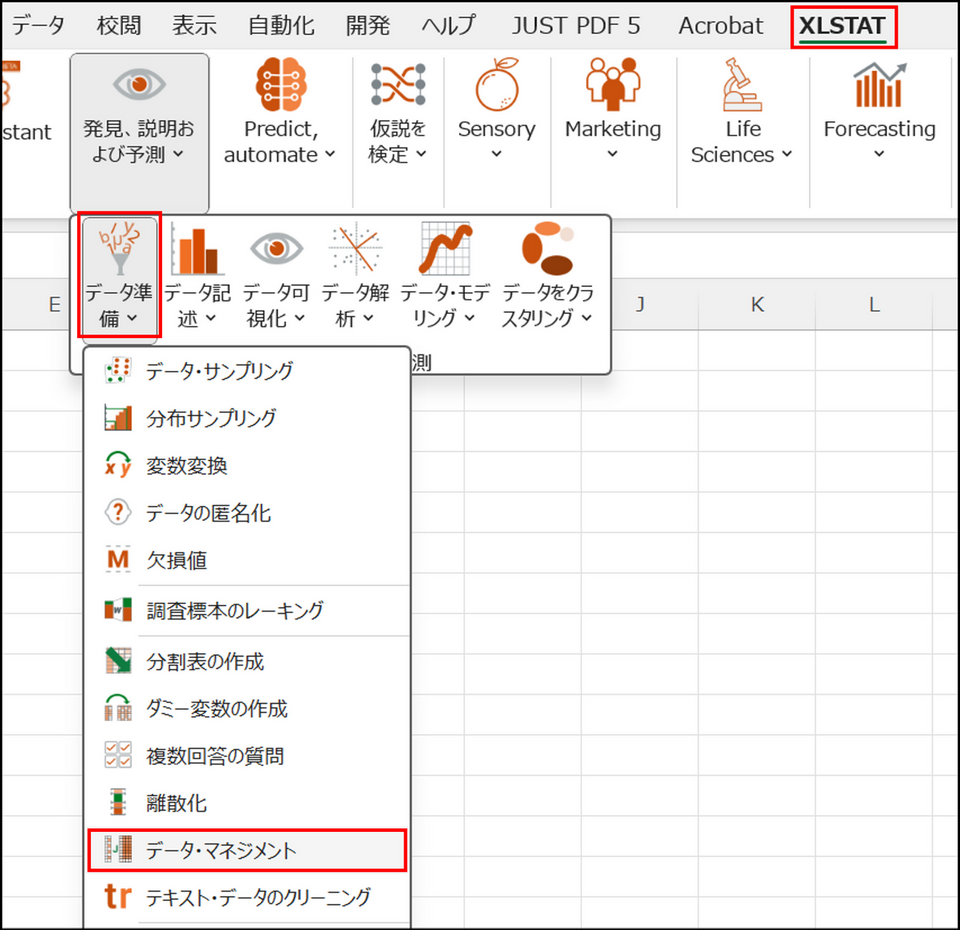Click the 分割表の作成 arrow table icon
Image resolution: width=960 pixels, height=930 pixels.
(118, 661)
